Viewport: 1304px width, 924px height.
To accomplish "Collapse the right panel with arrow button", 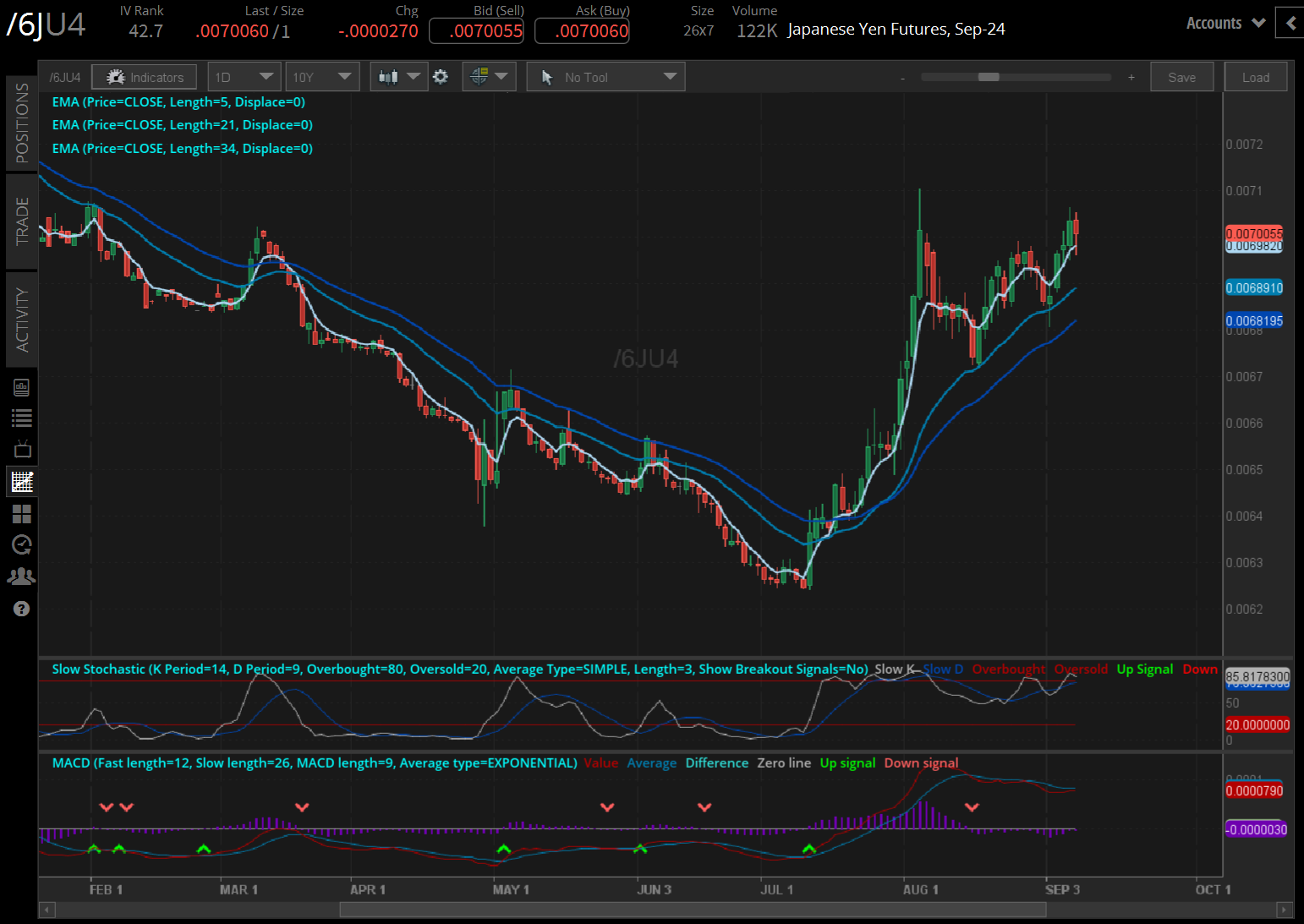I will tap(1290, 23).
